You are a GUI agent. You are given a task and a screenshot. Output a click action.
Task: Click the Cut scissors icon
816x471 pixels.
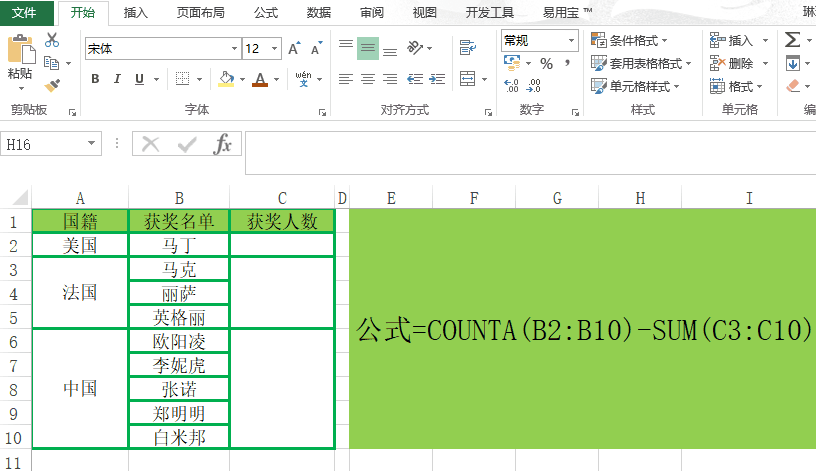52,40
